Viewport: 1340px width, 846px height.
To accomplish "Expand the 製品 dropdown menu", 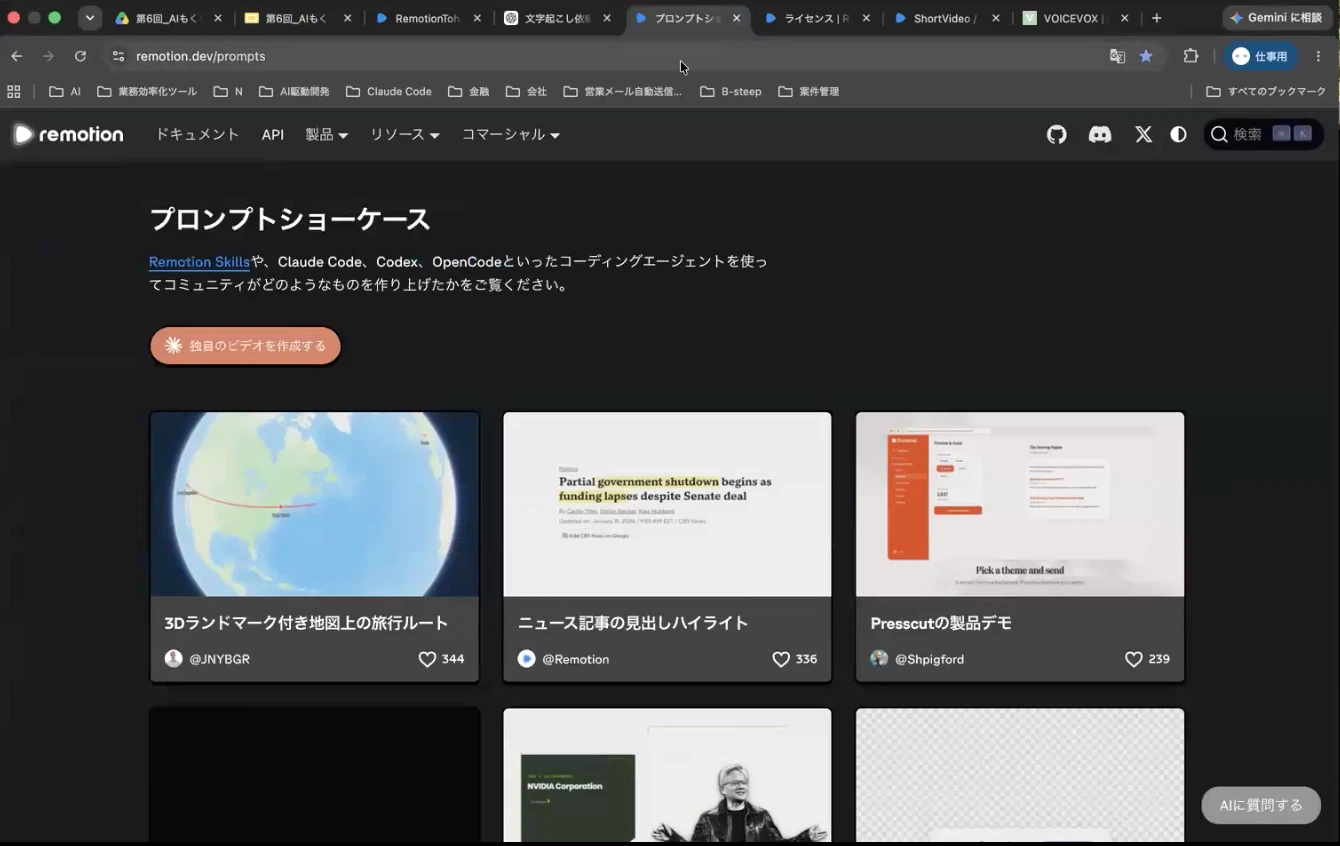I will (326, 134).
